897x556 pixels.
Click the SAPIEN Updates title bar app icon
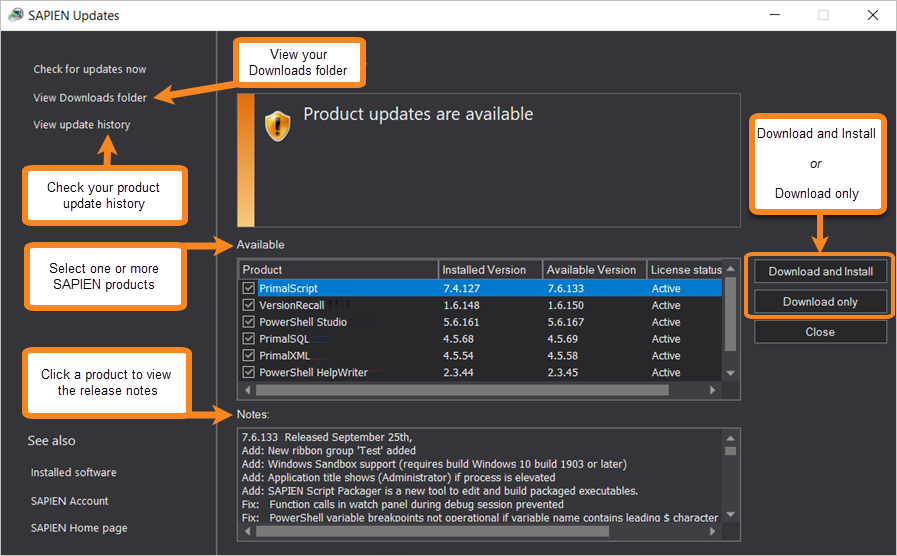click(15, 15)
